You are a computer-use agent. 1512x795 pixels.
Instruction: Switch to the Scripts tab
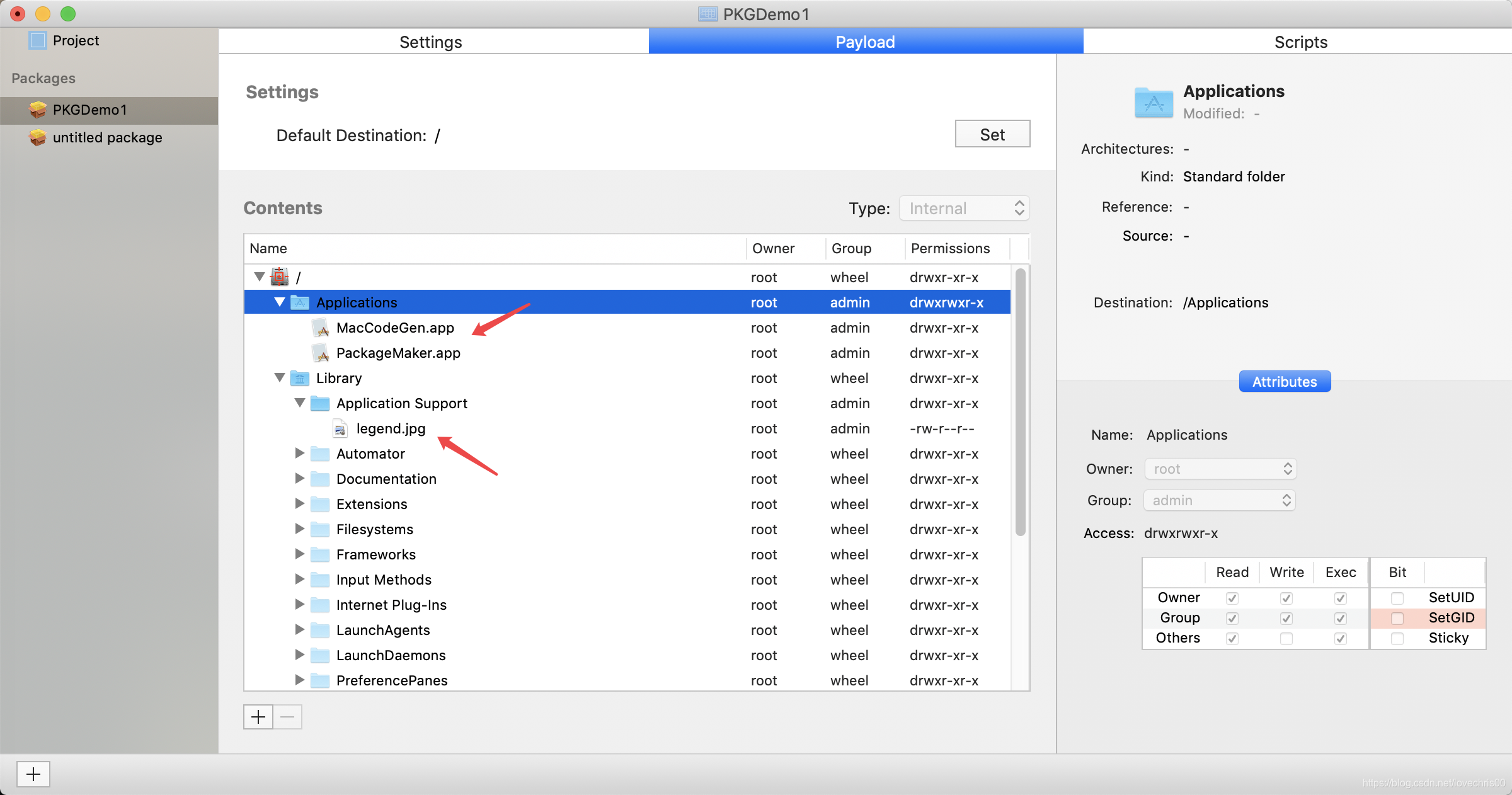coord(1300,42)
